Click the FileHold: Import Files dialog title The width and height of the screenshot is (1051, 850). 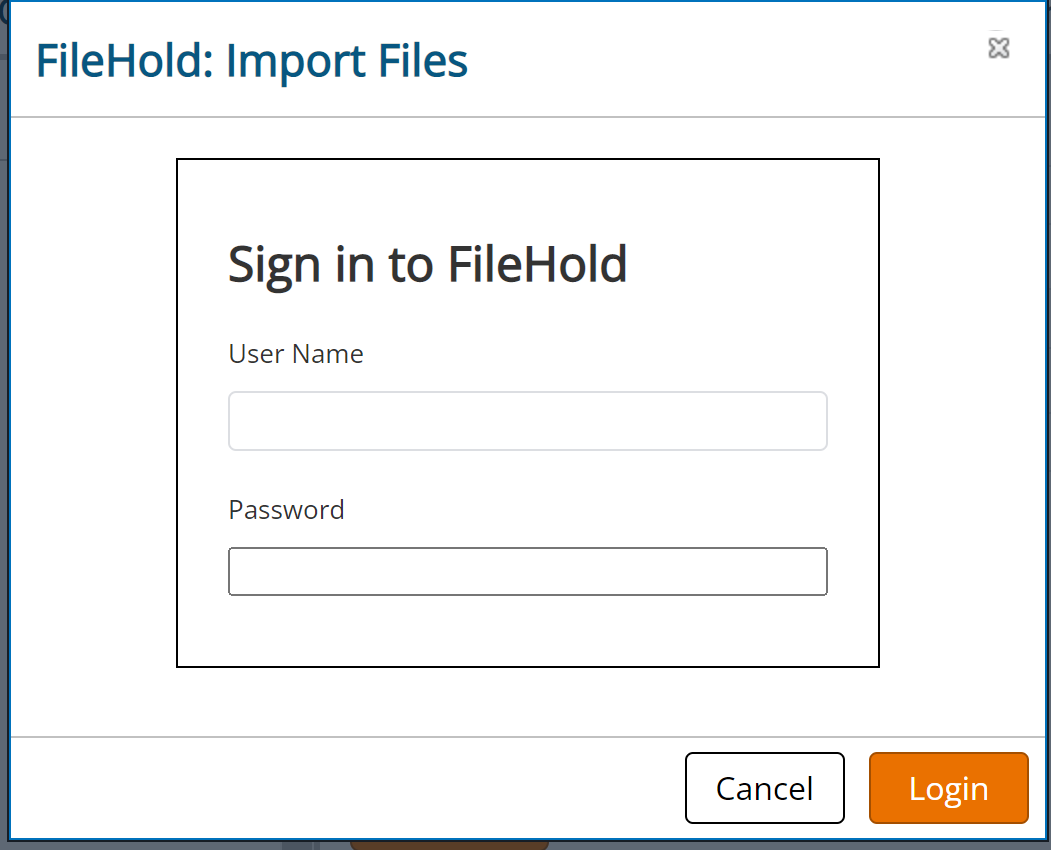251,61
